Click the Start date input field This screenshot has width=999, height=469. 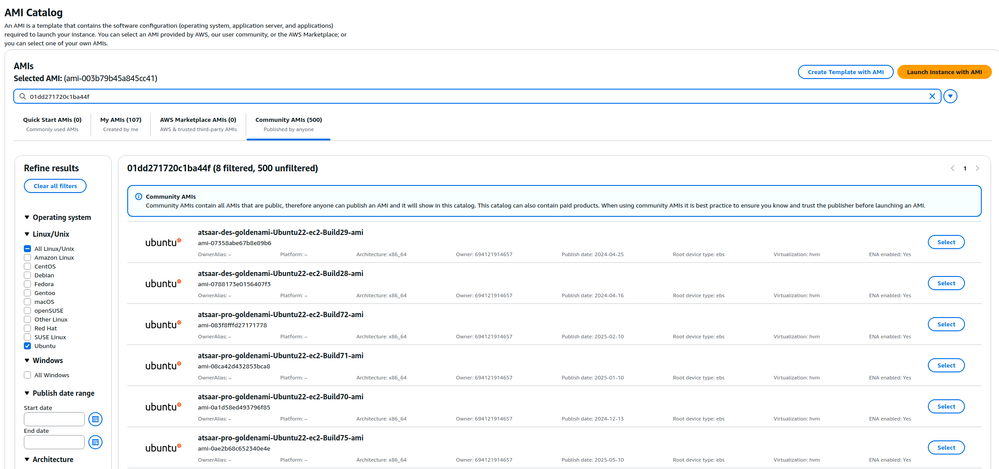[x=54, y=419]
